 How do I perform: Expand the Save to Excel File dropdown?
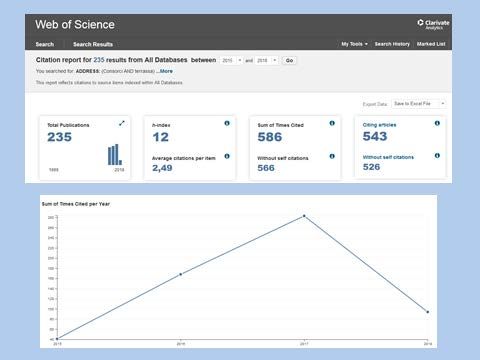point(419,104)
